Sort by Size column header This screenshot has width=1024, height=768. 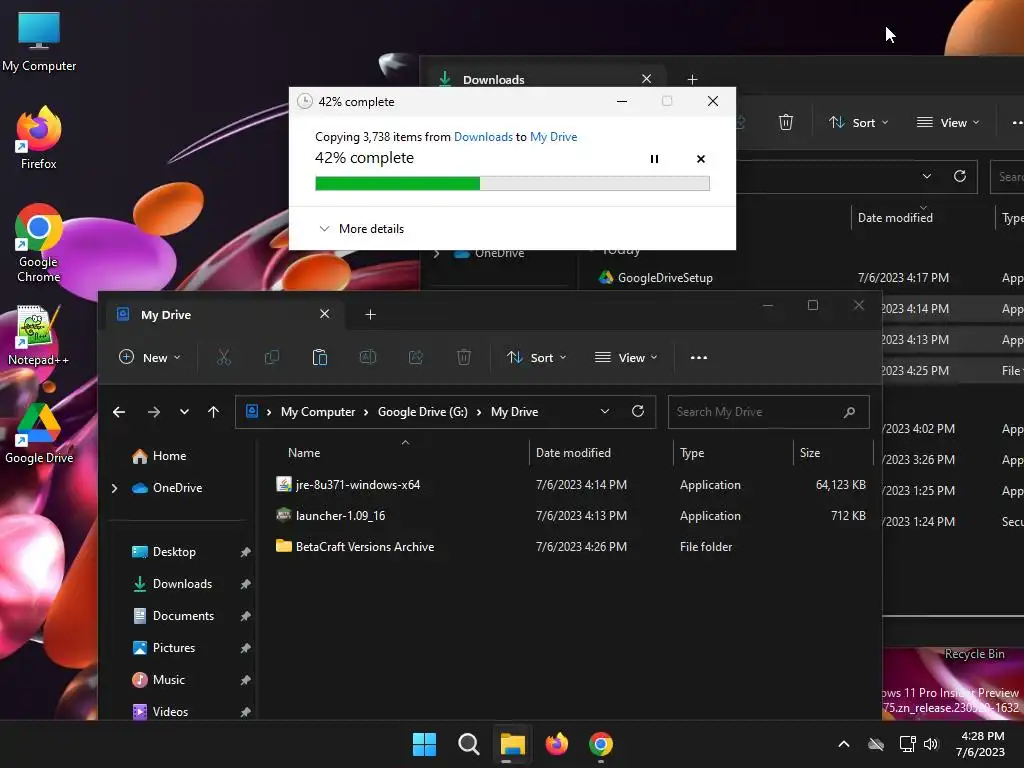click(810, 453)
